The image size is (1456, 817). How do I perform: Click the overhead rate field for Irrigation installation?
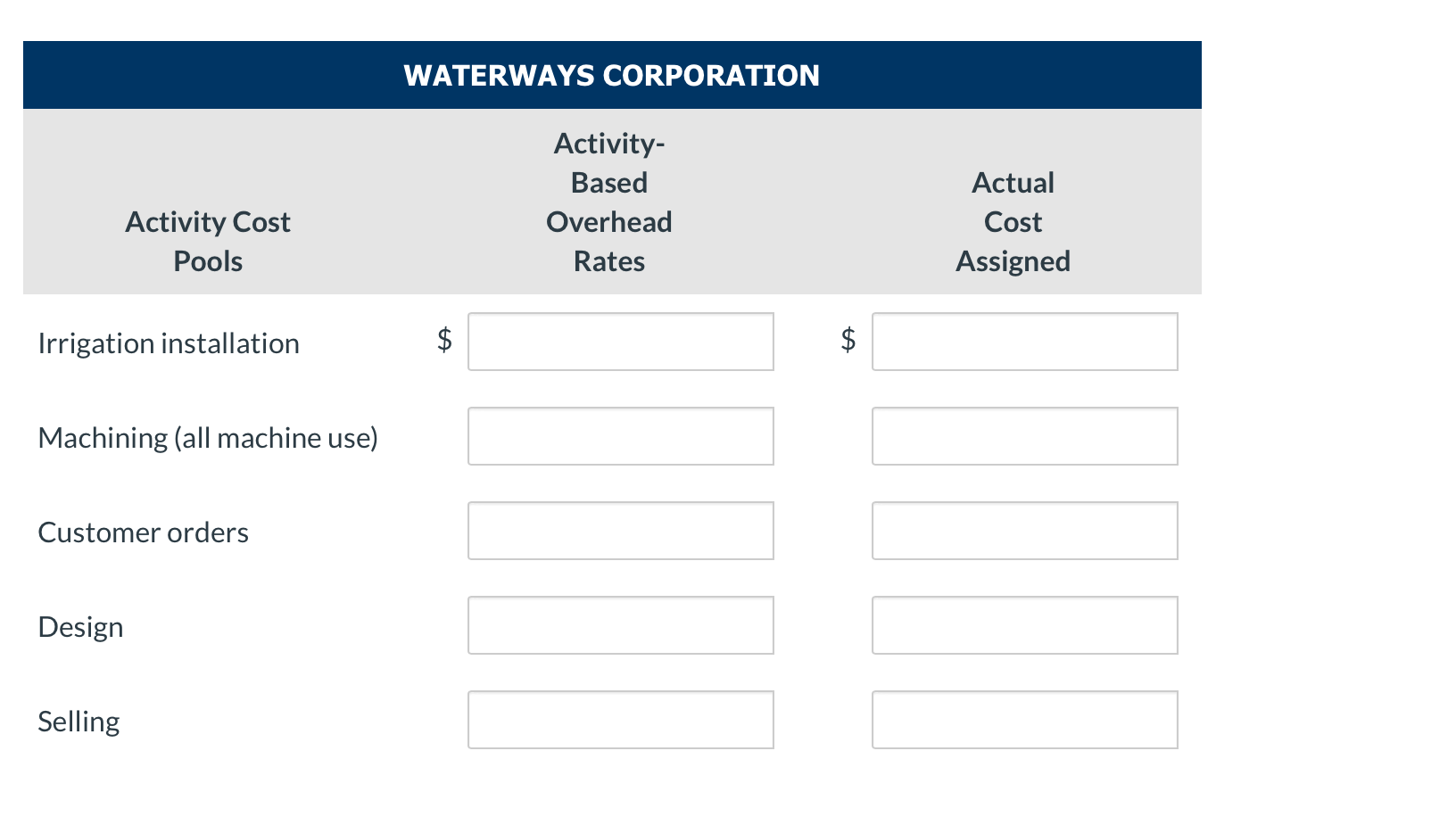click(x=620, y=342)
